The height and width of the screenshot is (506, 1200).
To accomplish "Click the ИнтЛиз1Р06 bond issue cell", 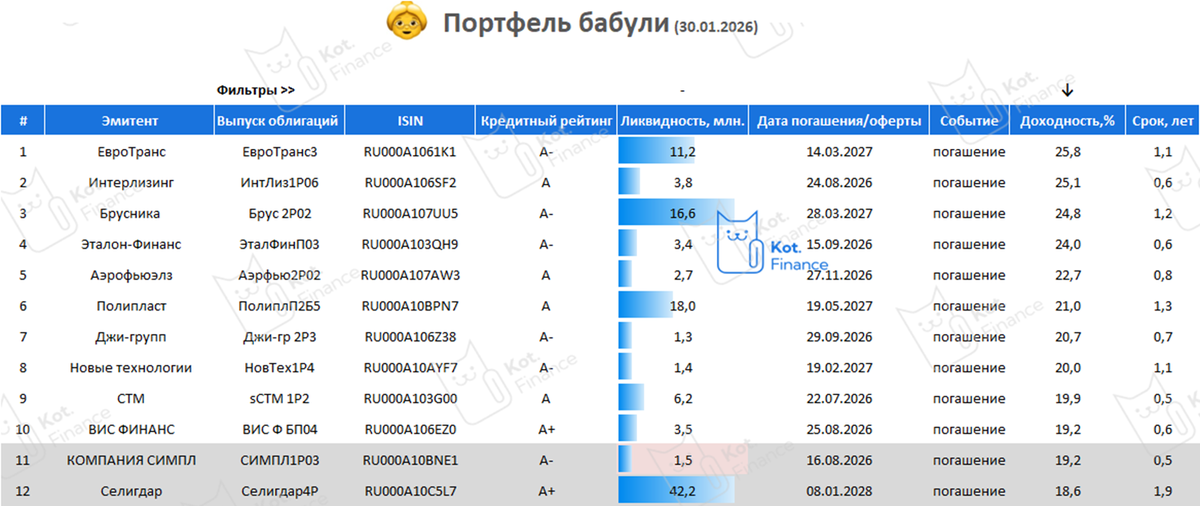I will pyautogui.click(x=279, y=183).
